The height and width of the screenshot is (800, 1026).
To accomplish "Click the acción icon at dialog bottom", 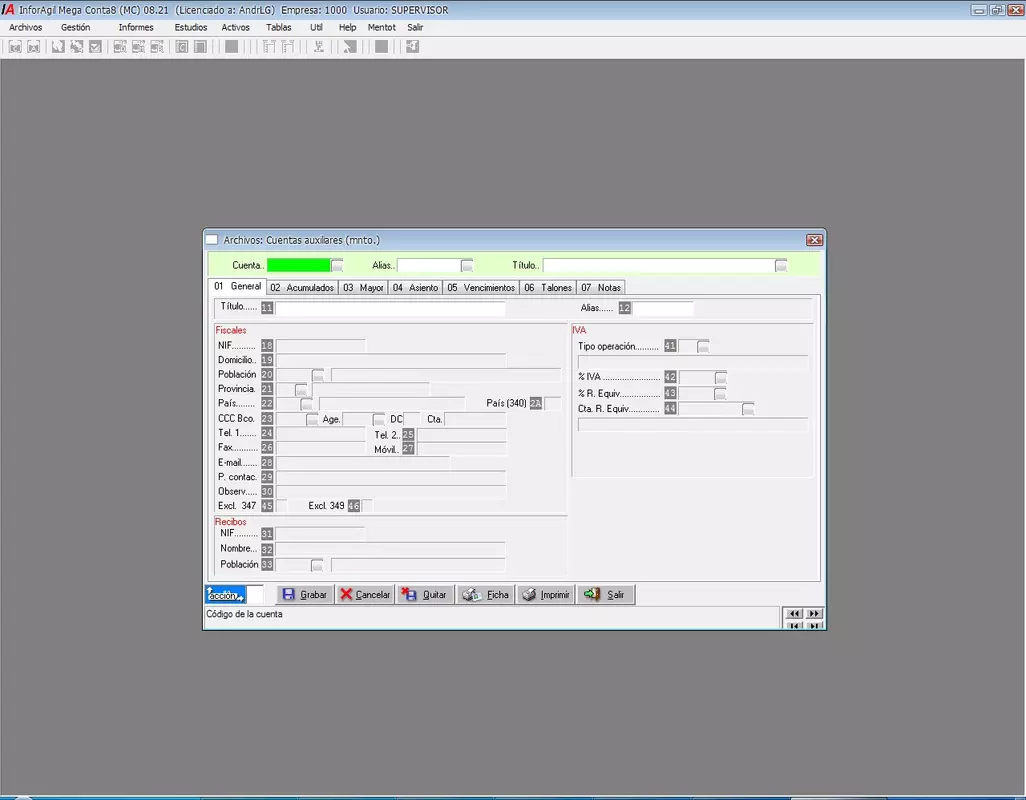I will [x=225, y=595].
